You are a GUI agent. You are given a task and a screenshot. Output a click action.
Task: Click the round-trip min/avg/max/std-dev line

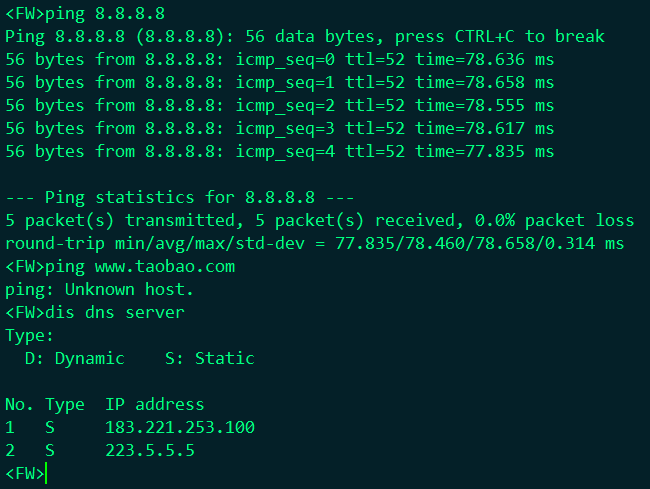pyautogui.click(x=314, y=244)
